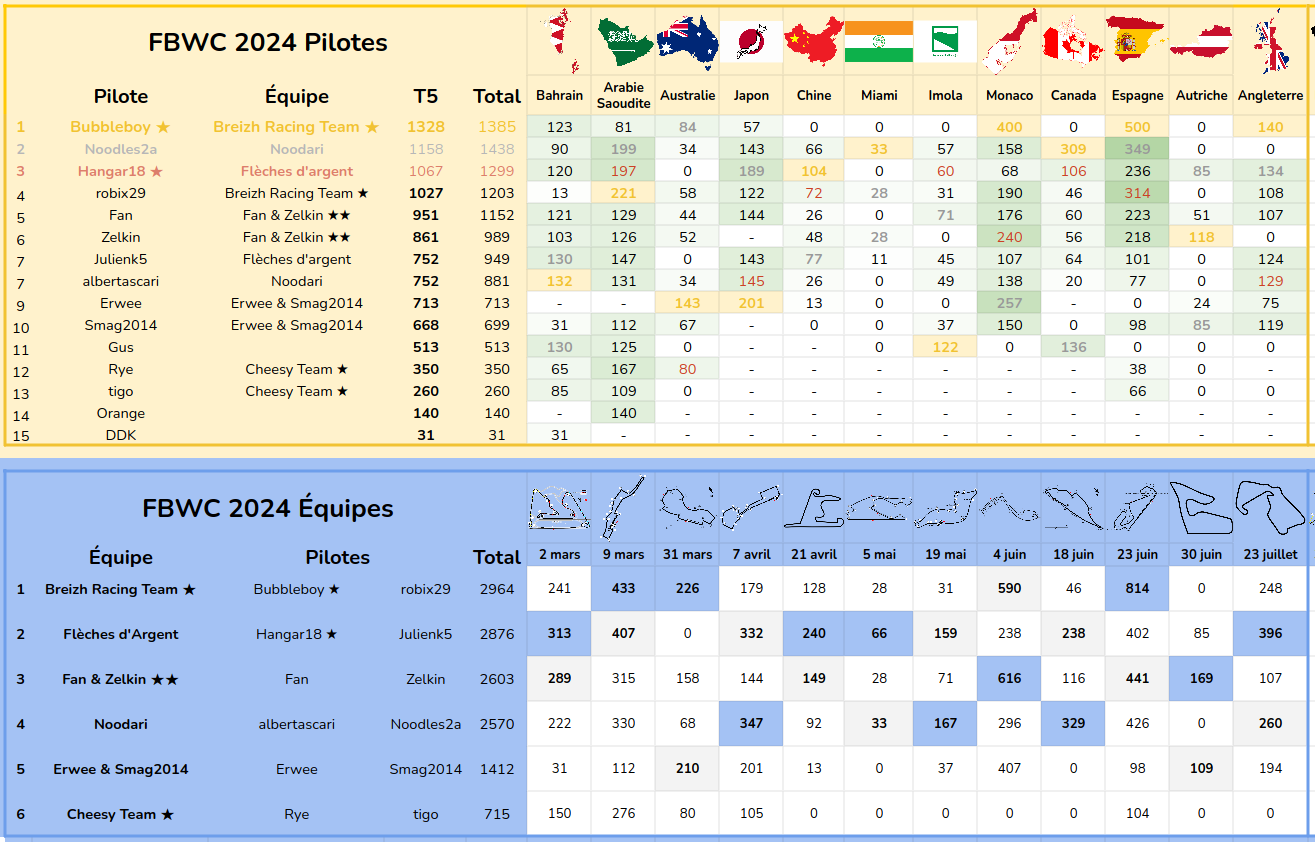Click the 'Angleterre' column header
This screenshot has height=842, width=1315.
pyautogui.click(x=1270, y=96)
